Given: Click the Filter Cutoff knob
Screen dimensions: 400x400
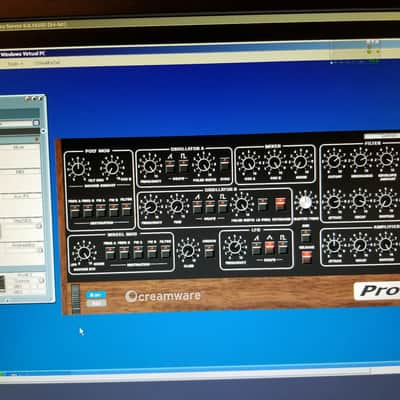Looking at the screenshot, I should pyautogui.click(x=334, y=161).
